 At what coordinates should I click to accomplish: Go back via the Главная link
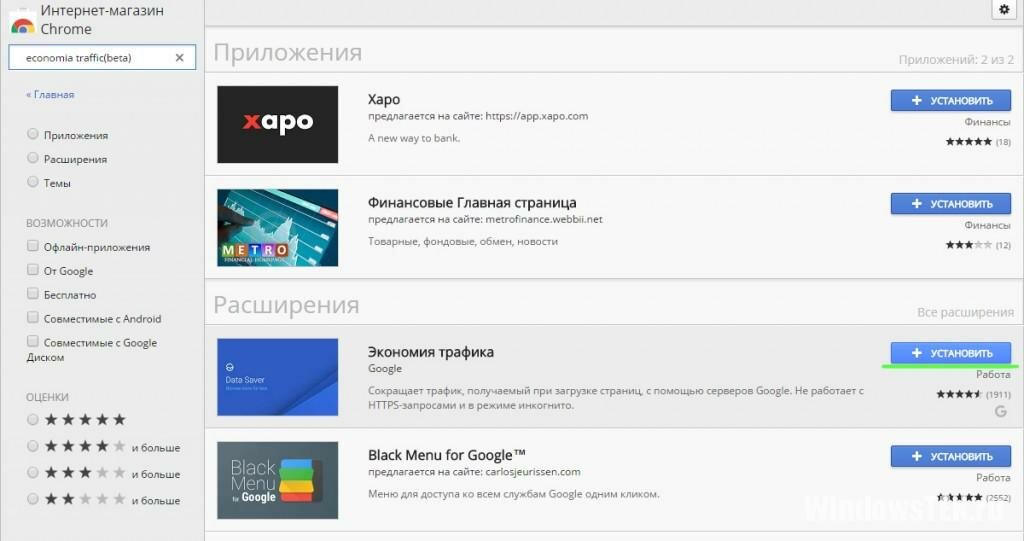[50, 95]
